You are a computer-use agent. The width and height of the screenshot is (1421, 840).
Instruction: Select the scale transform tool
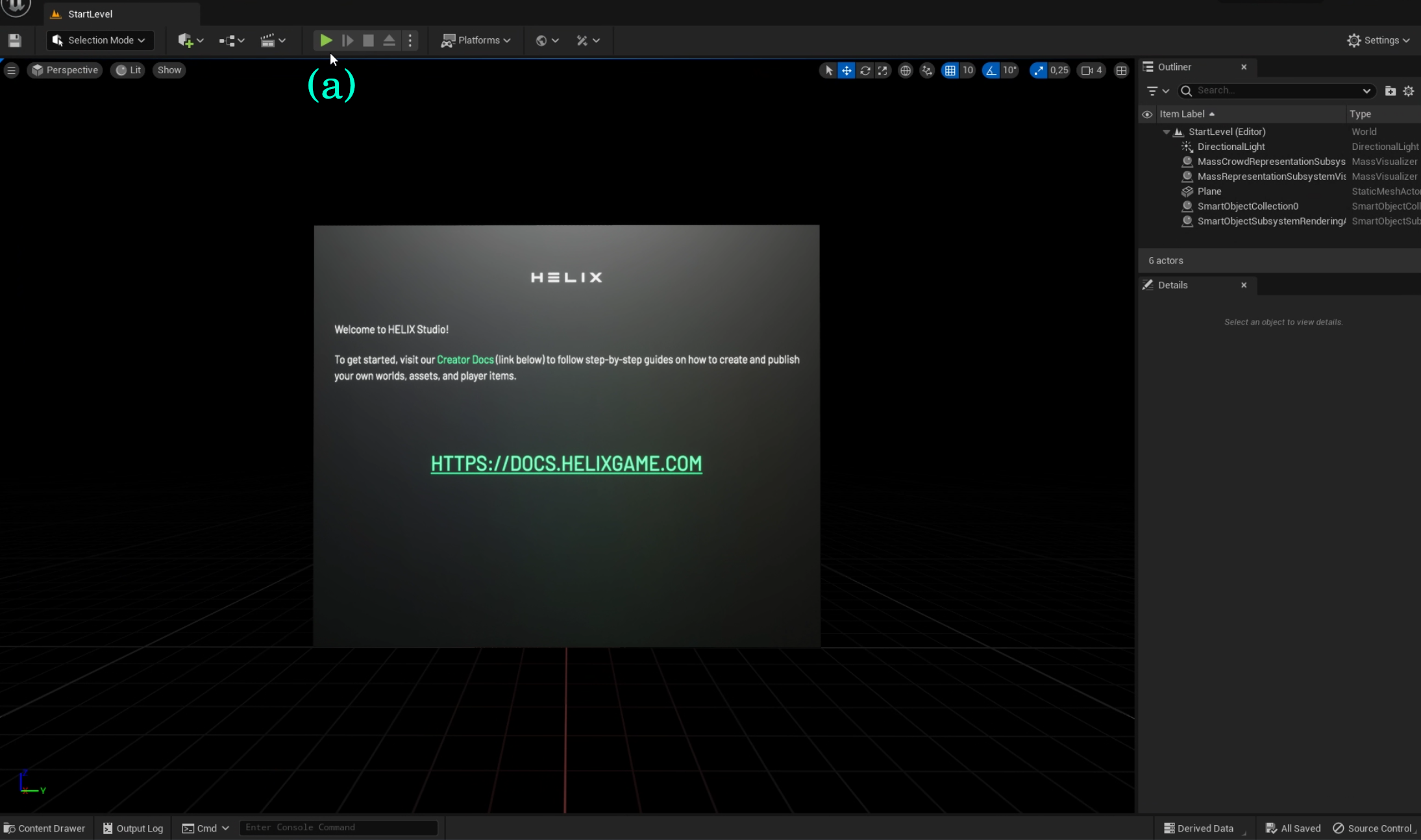[x=882, y=70]
